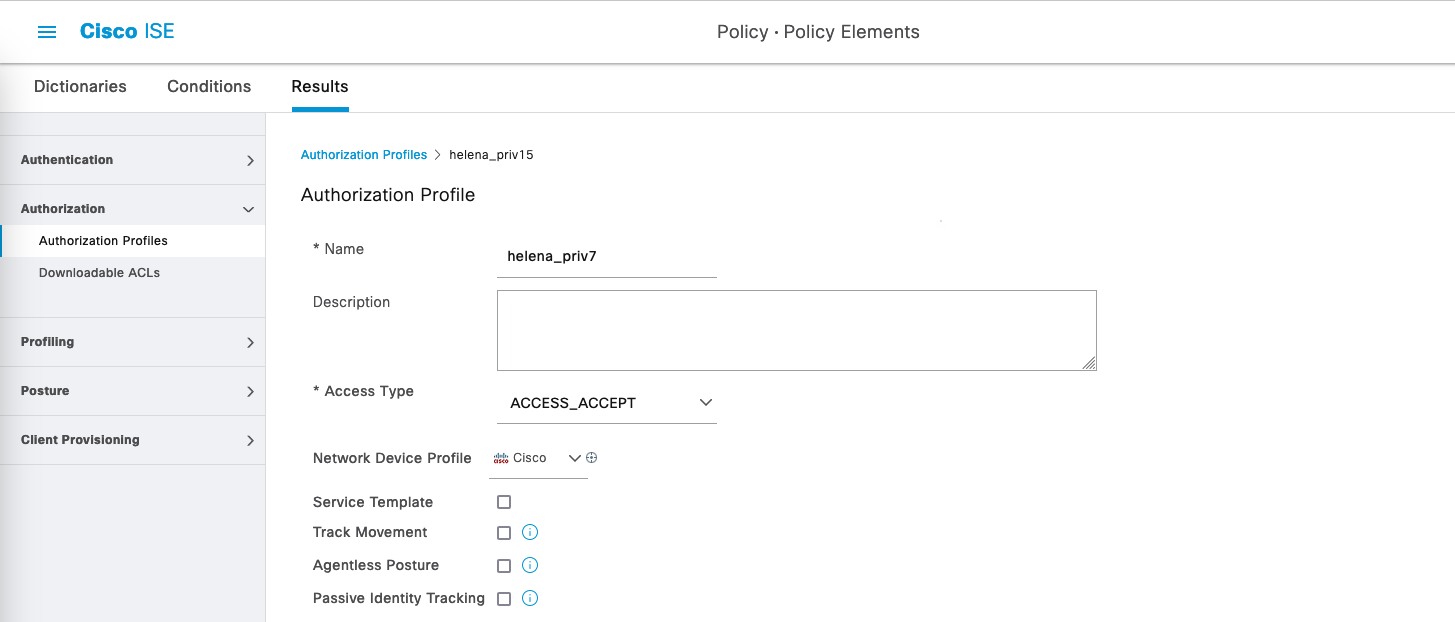Open the hamburger navigation menu
Viewport: 1455px width, 622px height.
click(x=47, y=32)
